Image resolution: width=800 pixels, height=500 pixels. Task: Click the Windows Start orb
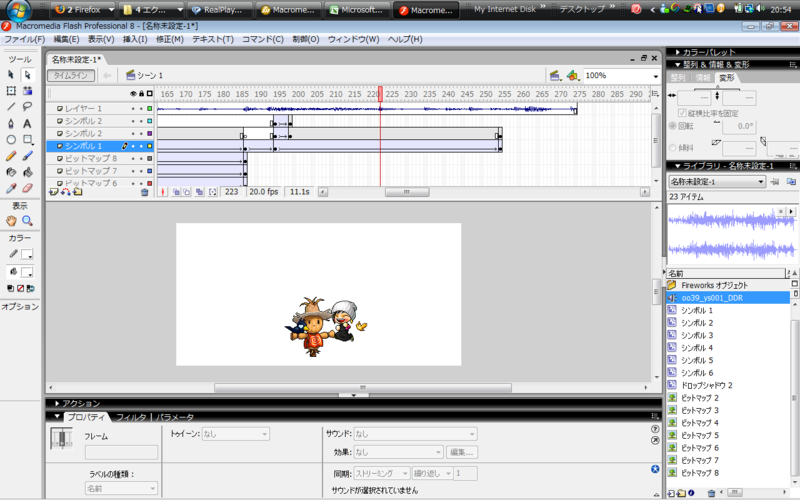pos(18,9)
